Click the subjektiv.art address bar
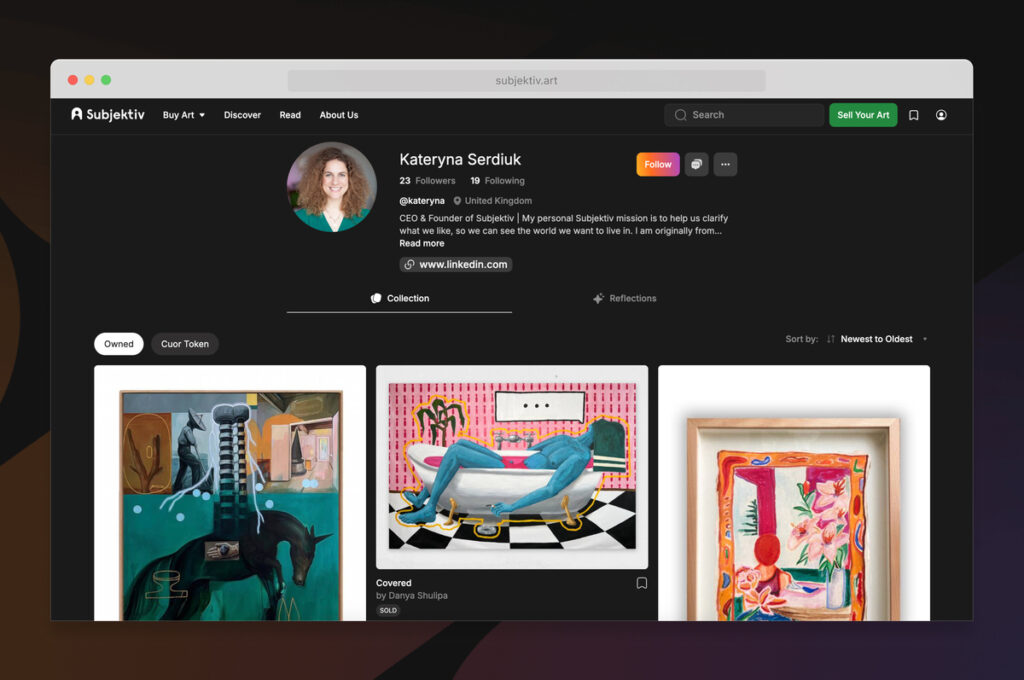 pyautogui.click(x=526, y=80)
